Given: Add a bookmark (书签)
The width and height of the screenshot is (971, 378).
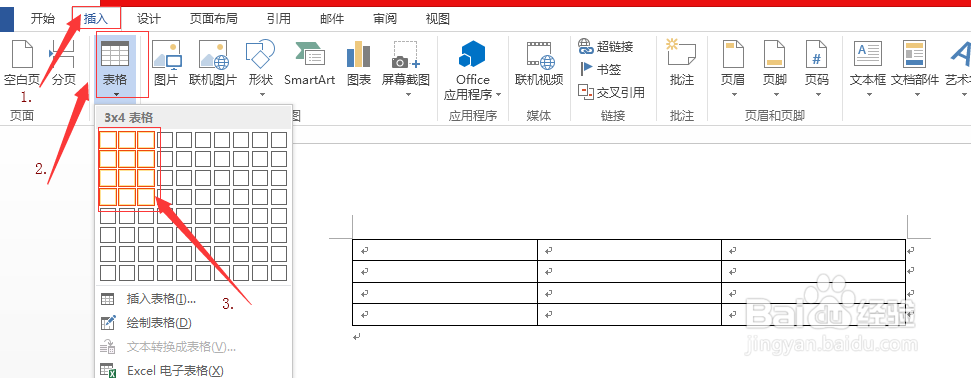Looking at the screenshot, I should coord(600,69).
